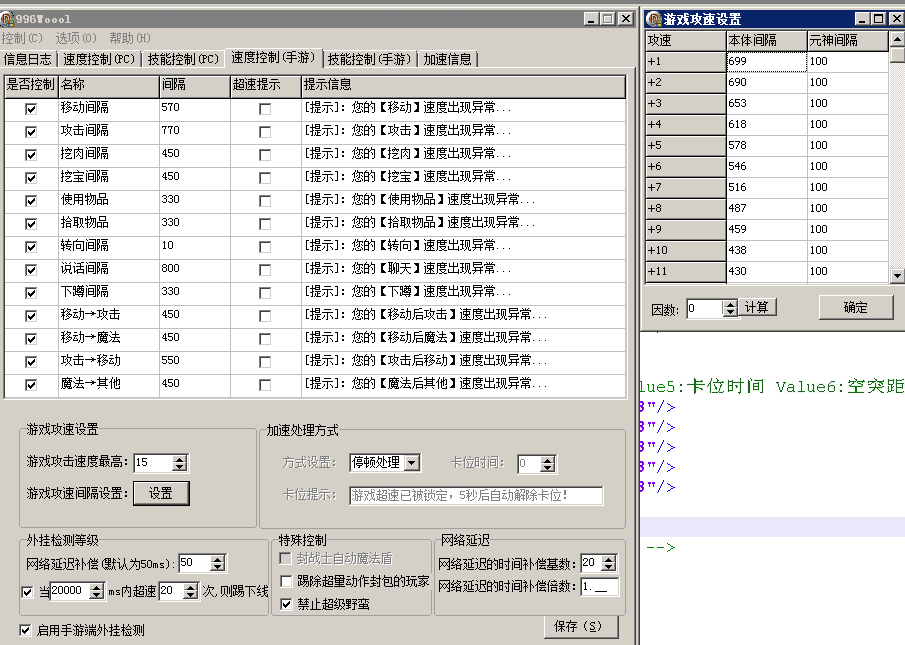Open the 选项(O) menu
The height and width of the screenshot is (645, 905).
pos(76,38)
